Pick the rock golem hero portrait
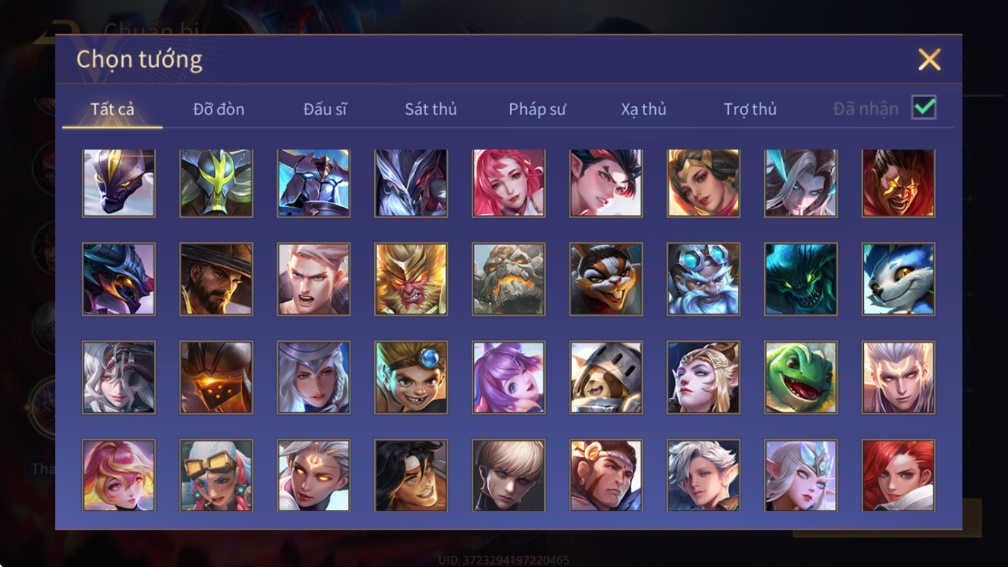The width and height of the screenshot is (1008, 567). click(508, 279)
